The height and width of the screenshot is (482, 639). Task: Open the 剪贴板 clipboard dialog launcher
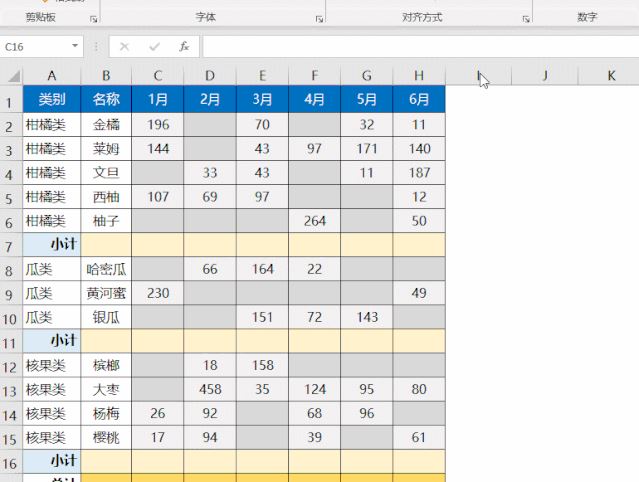click(x=93, y=19)
